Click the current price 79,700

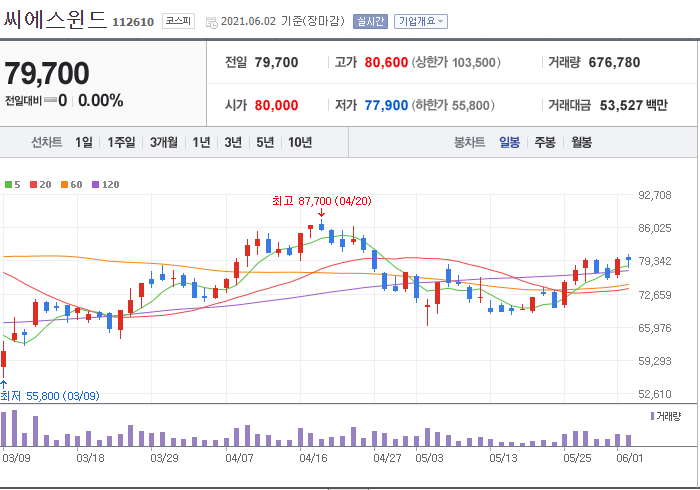pos(47,73)
